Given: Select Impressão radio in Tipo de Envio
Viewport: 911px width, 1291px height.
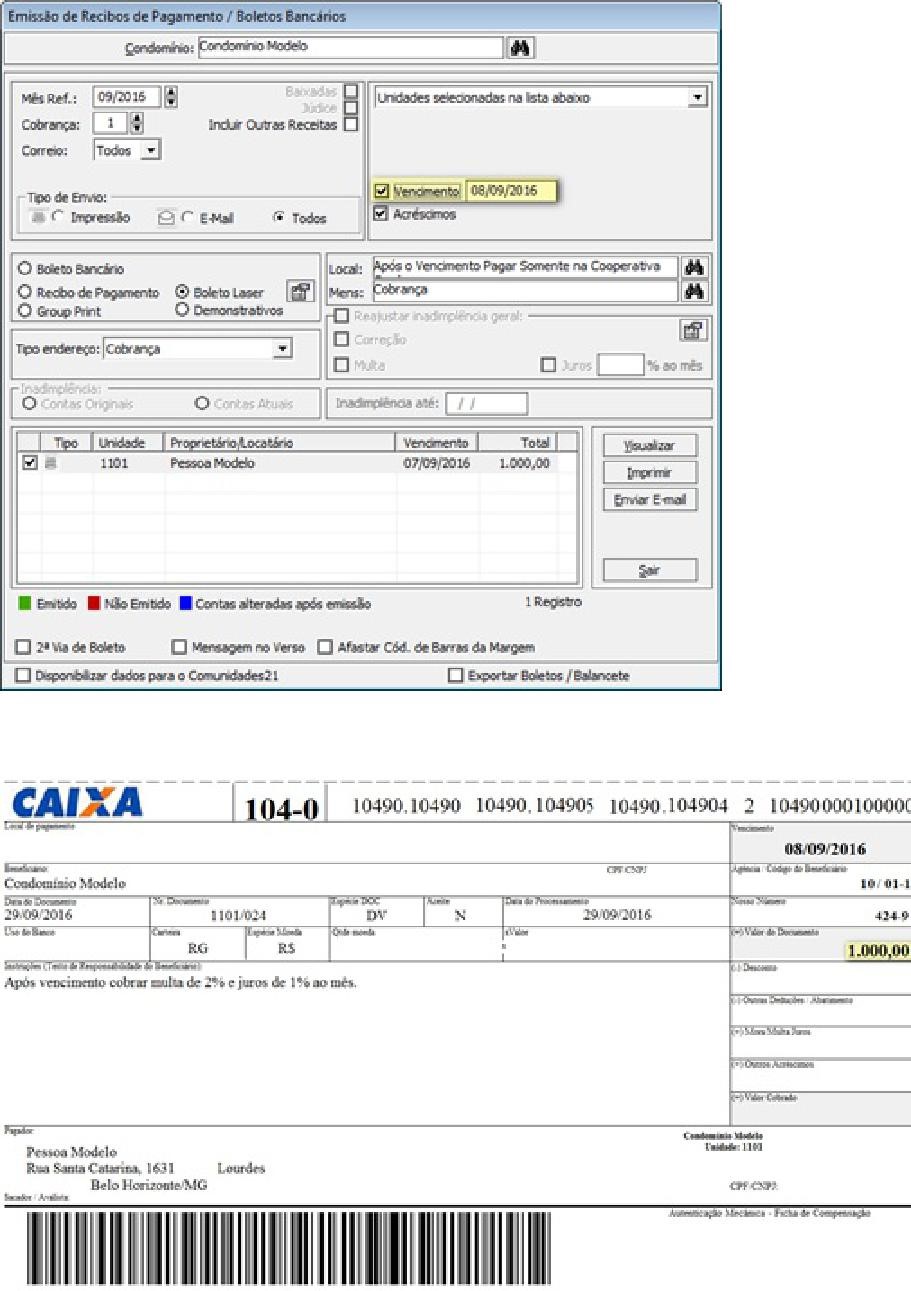Looking at the screenshot, I should pos(57,218).
